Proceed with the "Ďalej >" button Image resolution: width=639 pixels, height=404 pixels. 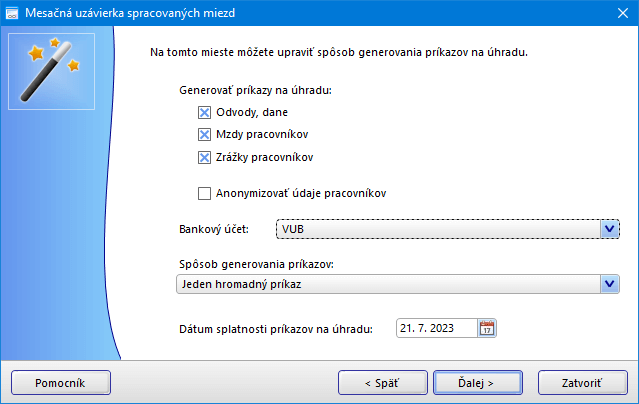click(x=478, y=382)
